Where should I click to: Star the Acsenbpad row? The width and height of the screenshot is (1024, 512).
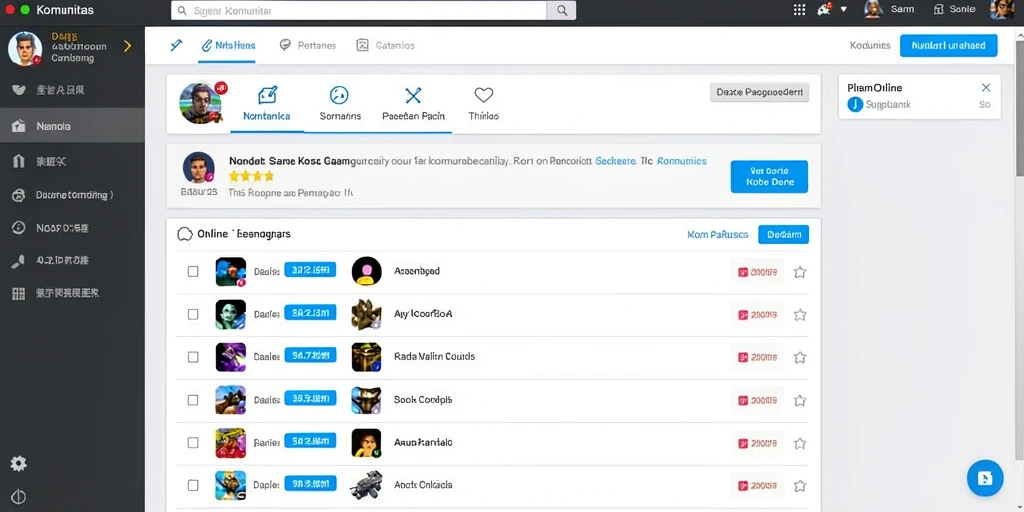pos(799,272)
